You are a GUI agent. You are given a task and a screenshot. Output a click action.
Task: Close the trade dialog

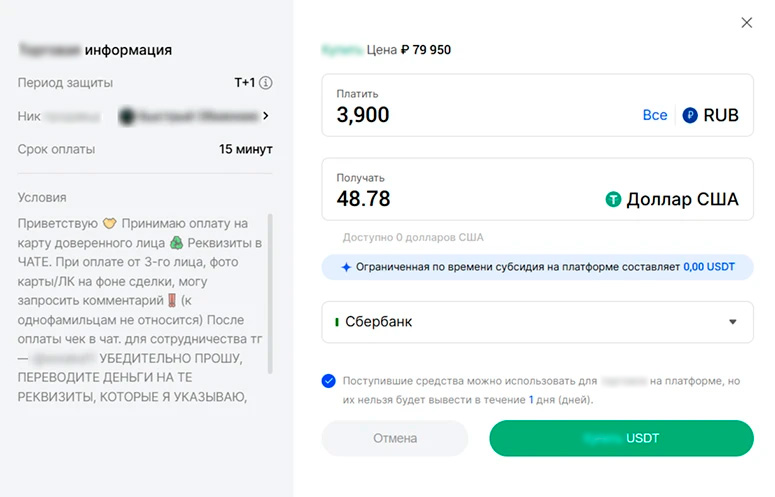(746, 23)
